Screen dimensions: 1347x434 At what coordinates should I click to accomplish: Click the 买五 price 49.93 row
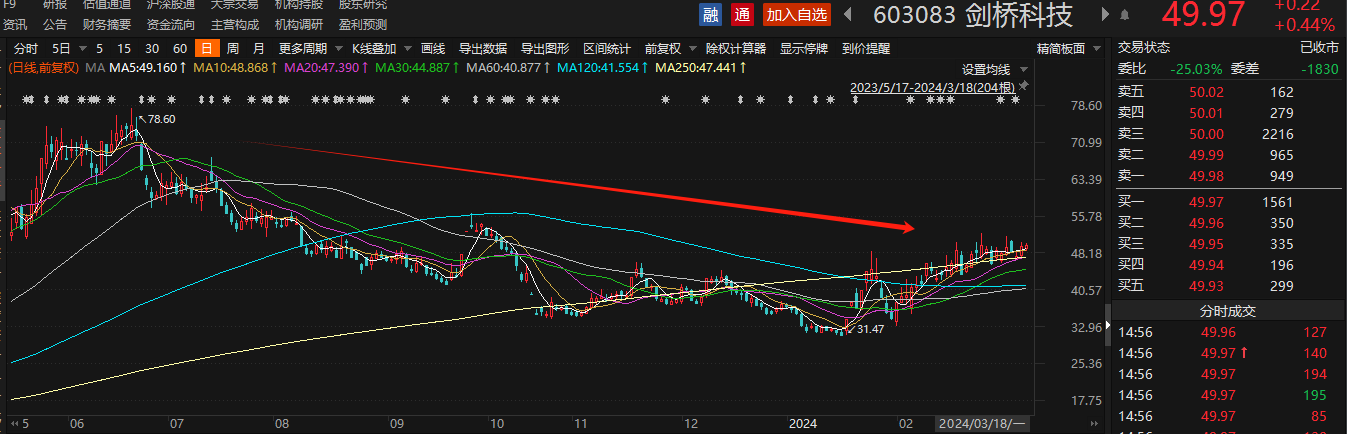pos(1230,286)
